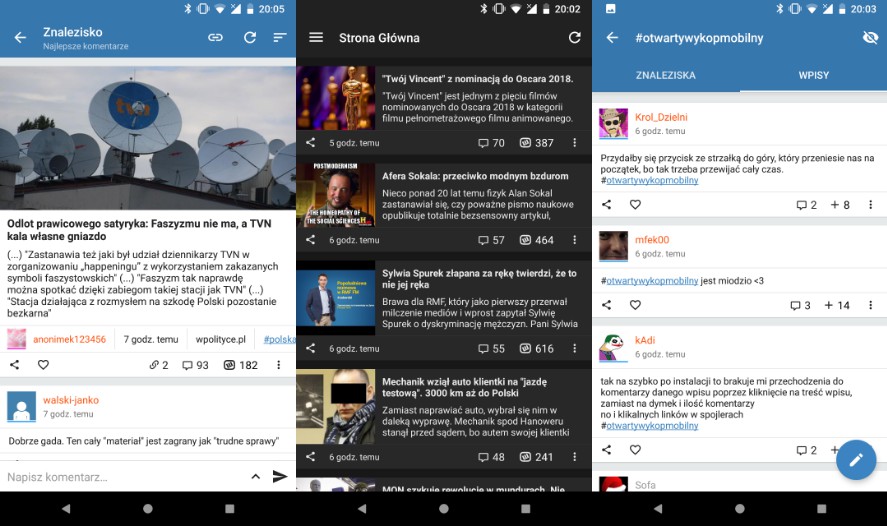Favorite mfek00's post
The height and width of the screenshot is (526, 887).
(635, 305)
